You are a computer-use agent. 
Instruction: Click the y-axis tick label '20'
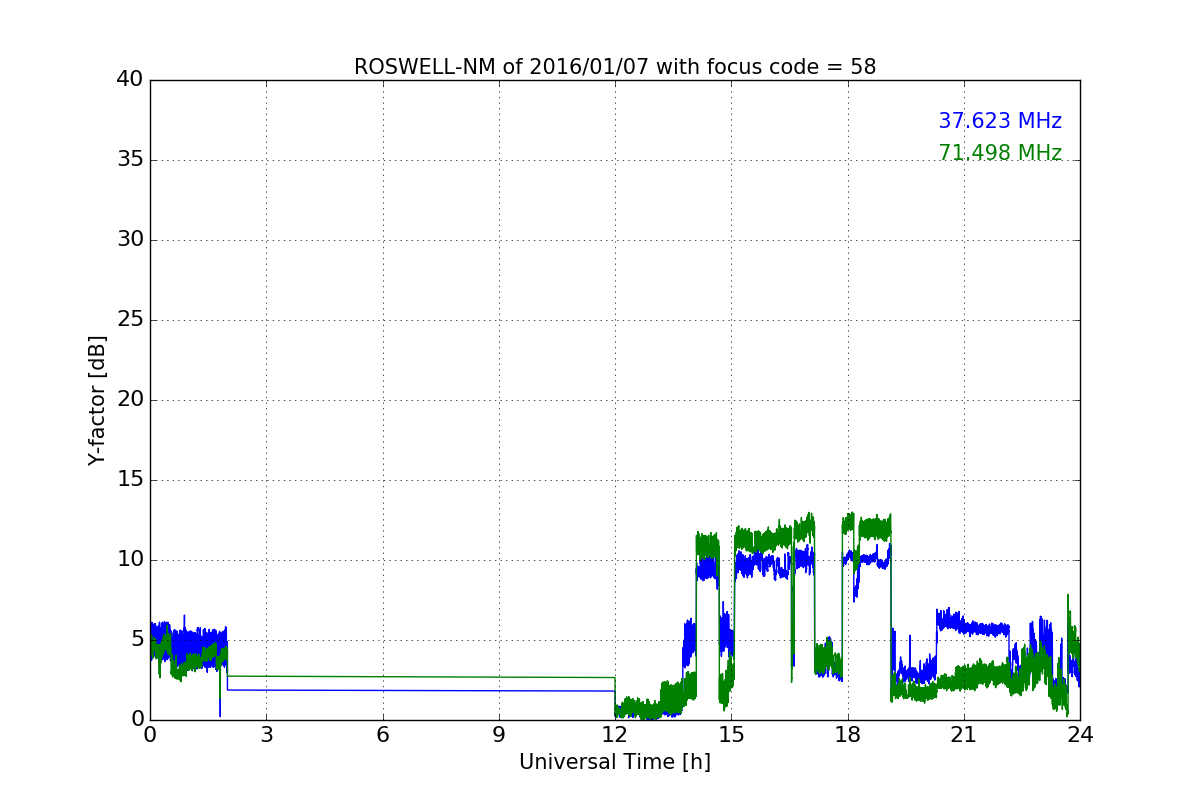coord(130,400)
